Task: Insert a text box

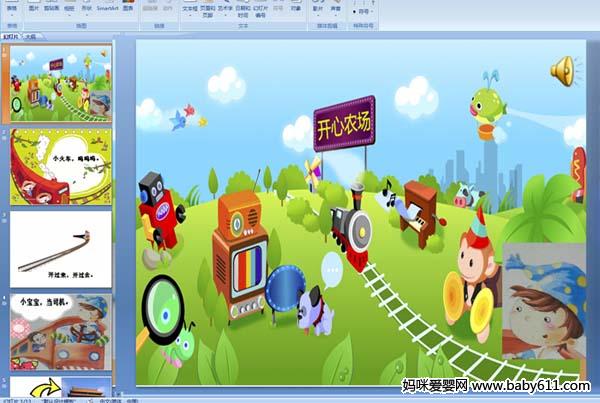Action: (x=189, y=8)
